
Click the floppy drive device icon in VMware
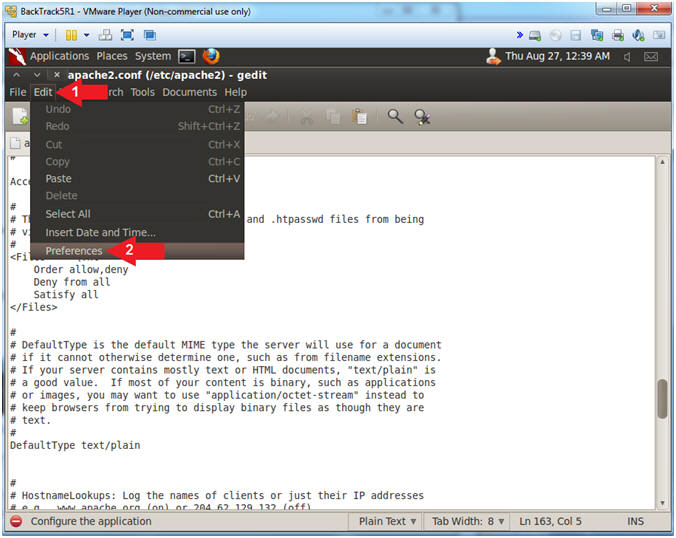click(x=576, y=35)
